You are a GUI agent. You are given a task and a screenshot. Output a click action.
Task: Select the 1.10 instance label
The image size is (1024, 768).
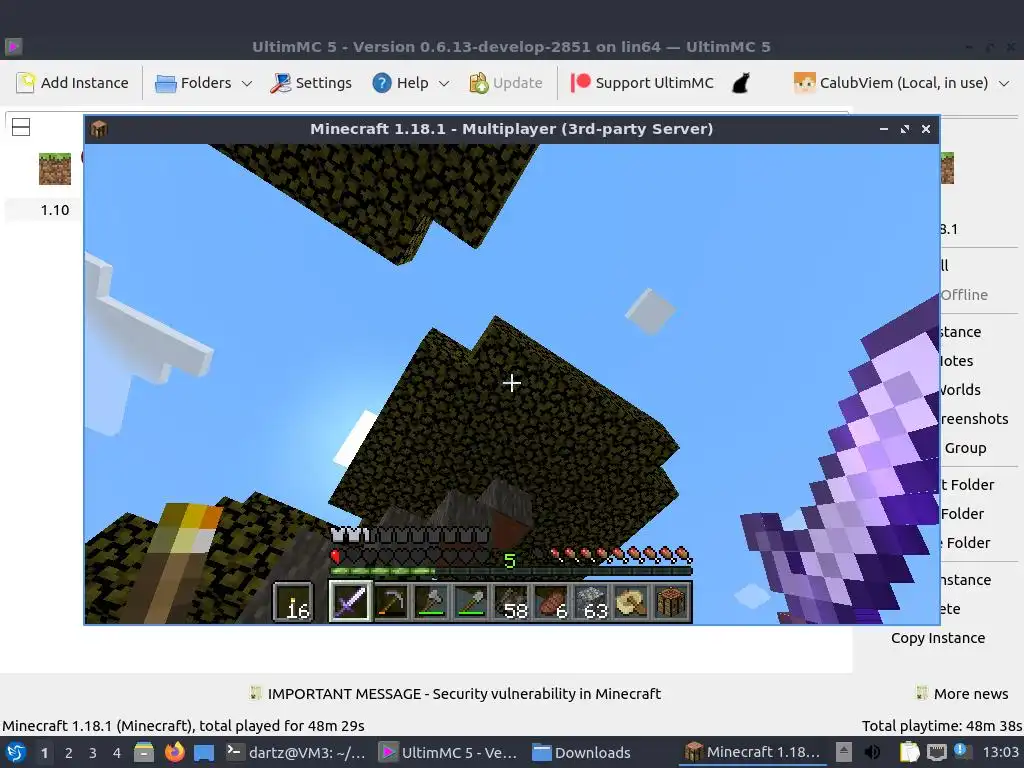point(55,210)
